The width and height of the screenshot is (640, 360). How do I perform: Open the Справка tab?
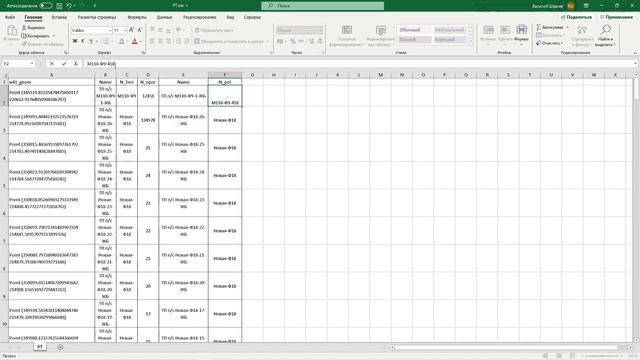(252, 17)
